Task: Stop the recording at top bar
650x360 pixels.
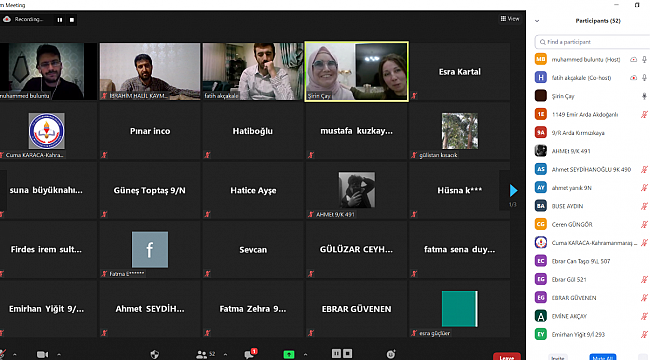Action: click(72, 19)
